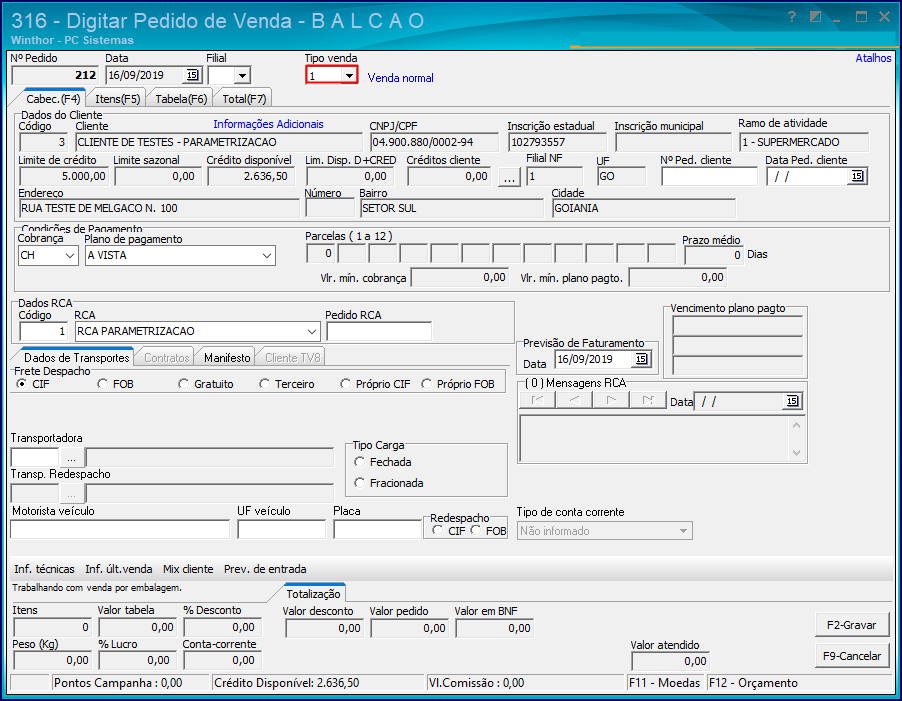The width and height of the screenshot is (902, 701).
Task: Open Inf. últ.venda option
Action: pos(119,569)
